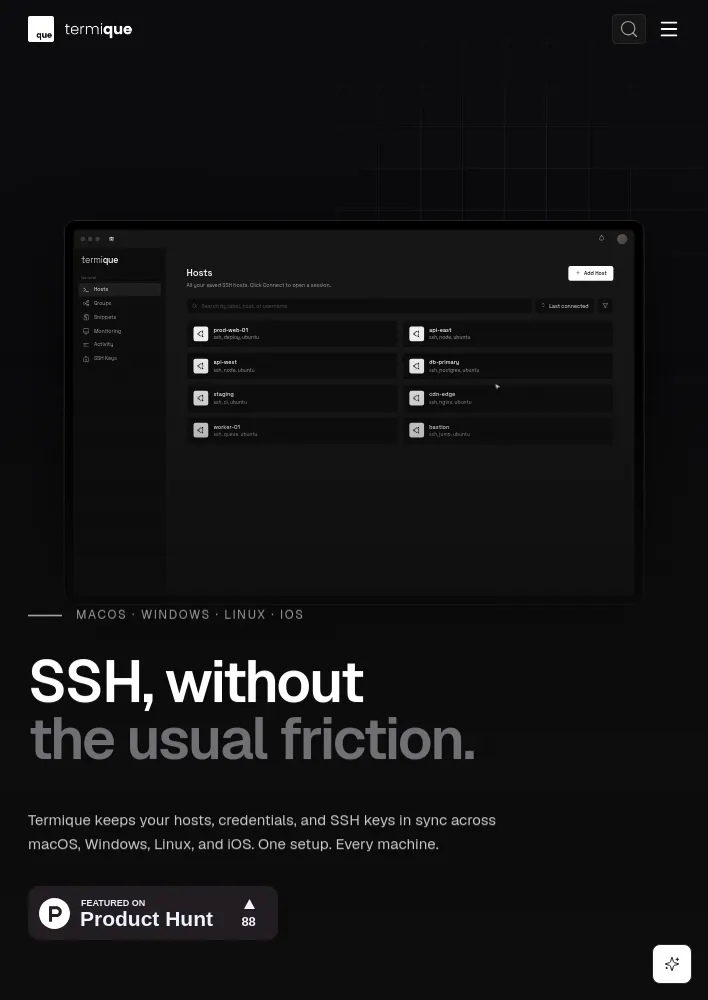This screenshot has height=1000, width=708.
Task: Click the termique logo icon in header
Action: click(x=41, y=29)
